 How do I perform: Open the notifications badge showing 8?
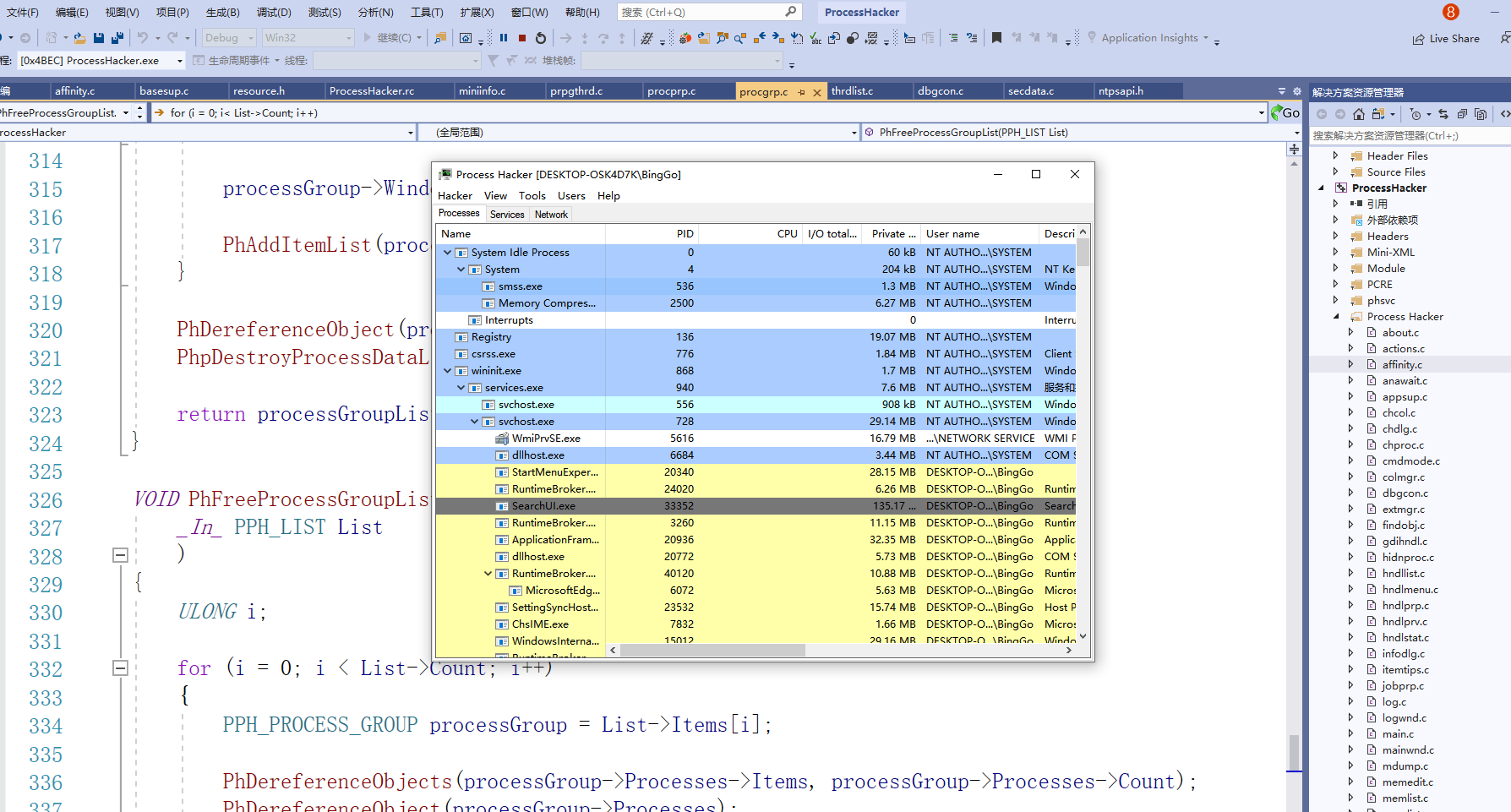1450,12
